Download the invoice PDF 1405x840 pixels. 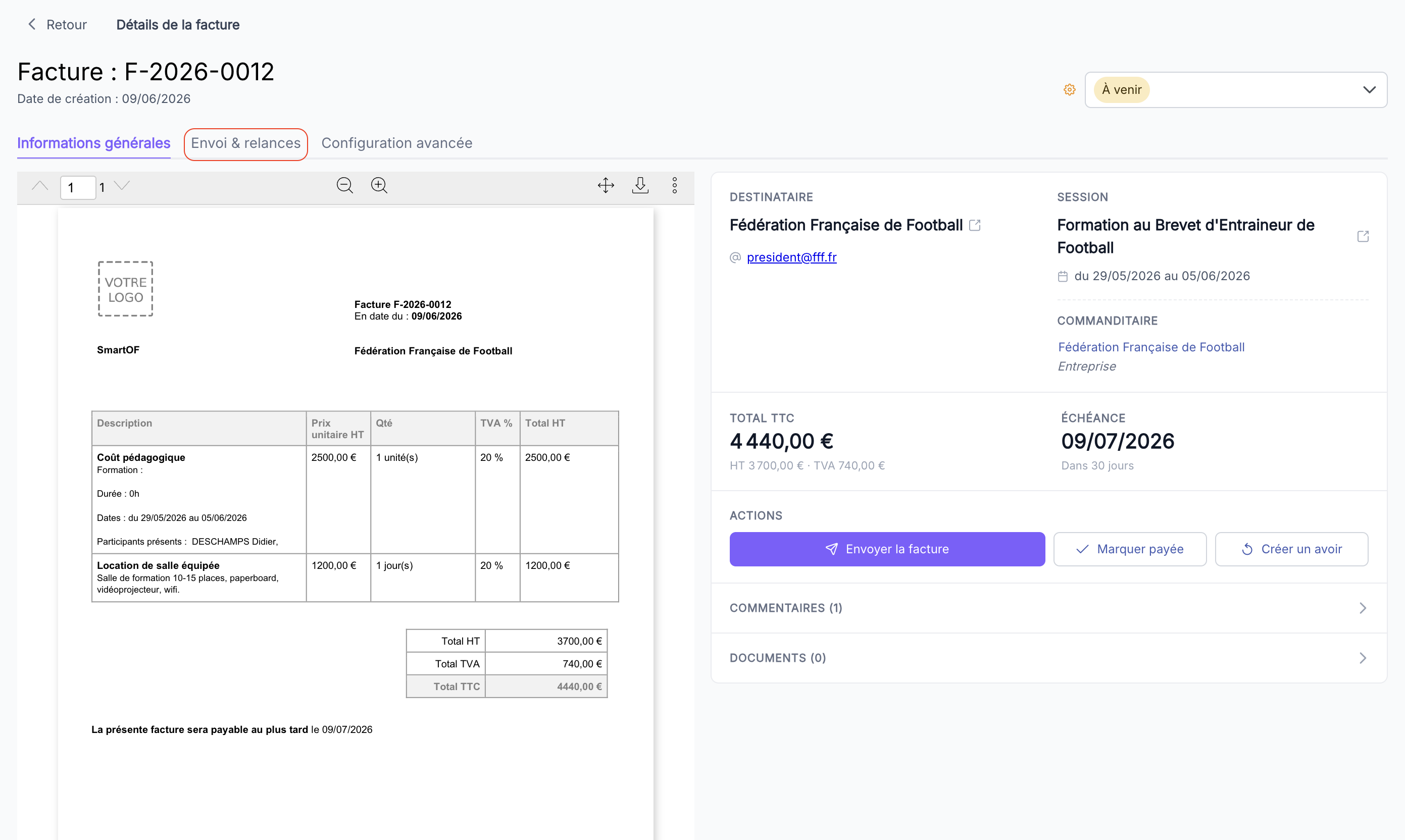coord(640,185)
